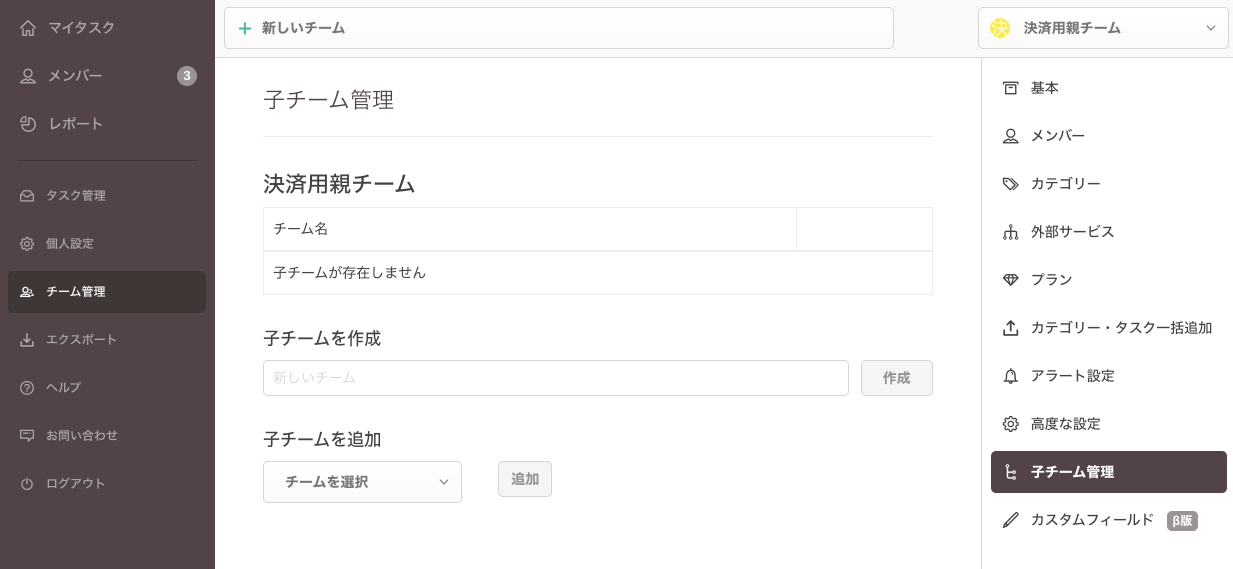Click the home icon beside マイタスク
The image size is (1233, 569).
tap(28, 28)
